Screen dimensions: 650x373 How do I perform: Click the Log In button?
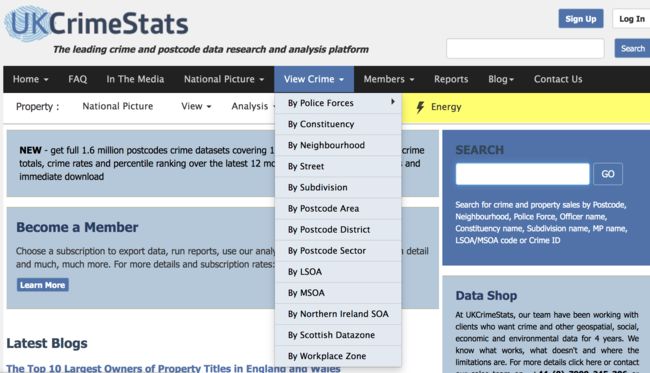631,19
